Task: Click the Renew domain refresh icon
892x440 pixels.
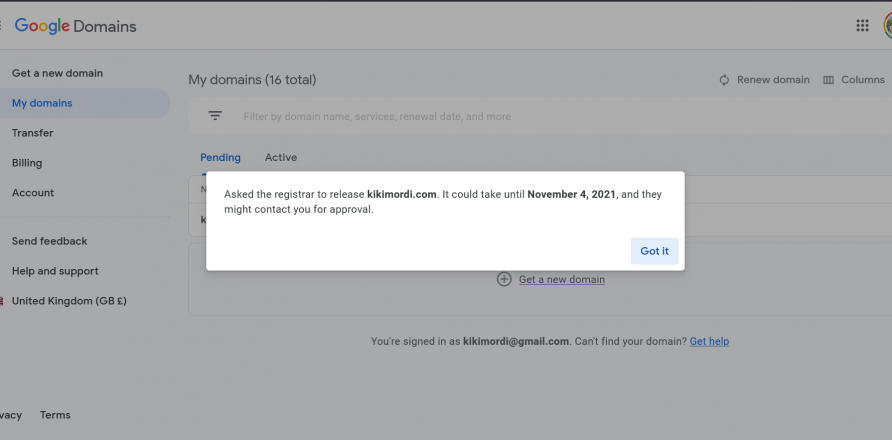Action: point(724,80)
